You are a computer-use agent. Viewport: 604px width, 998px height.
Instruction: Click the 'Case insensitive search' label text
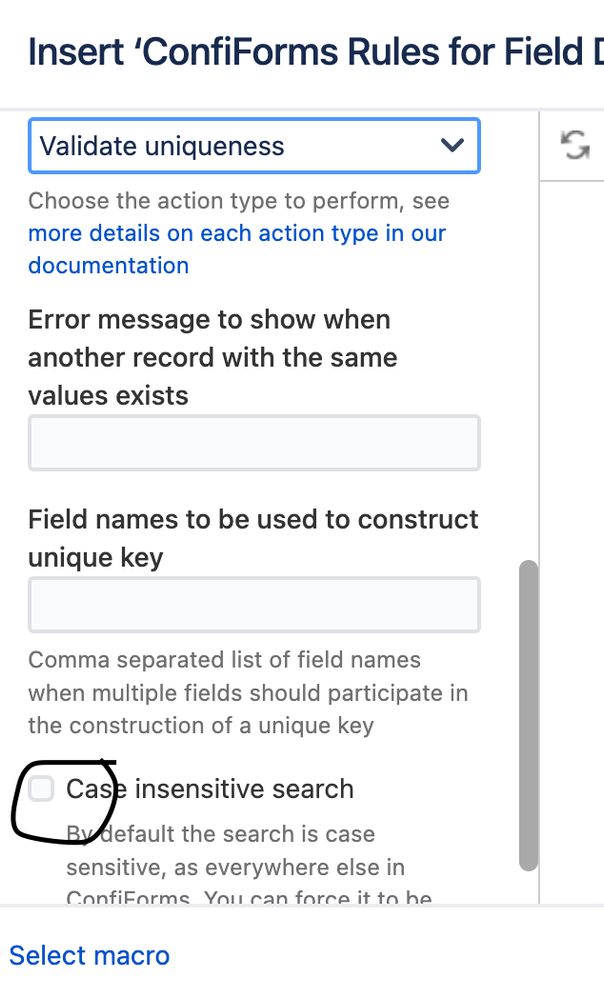(209, 789)
